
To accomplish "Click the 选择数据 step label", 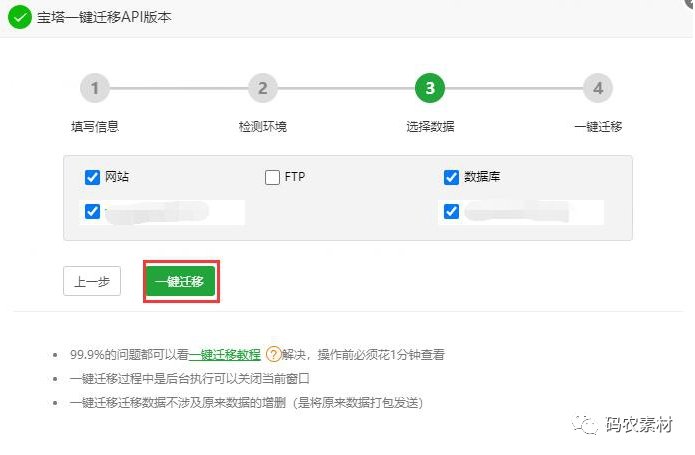I will pyautogui.click(x=430, y=127).
